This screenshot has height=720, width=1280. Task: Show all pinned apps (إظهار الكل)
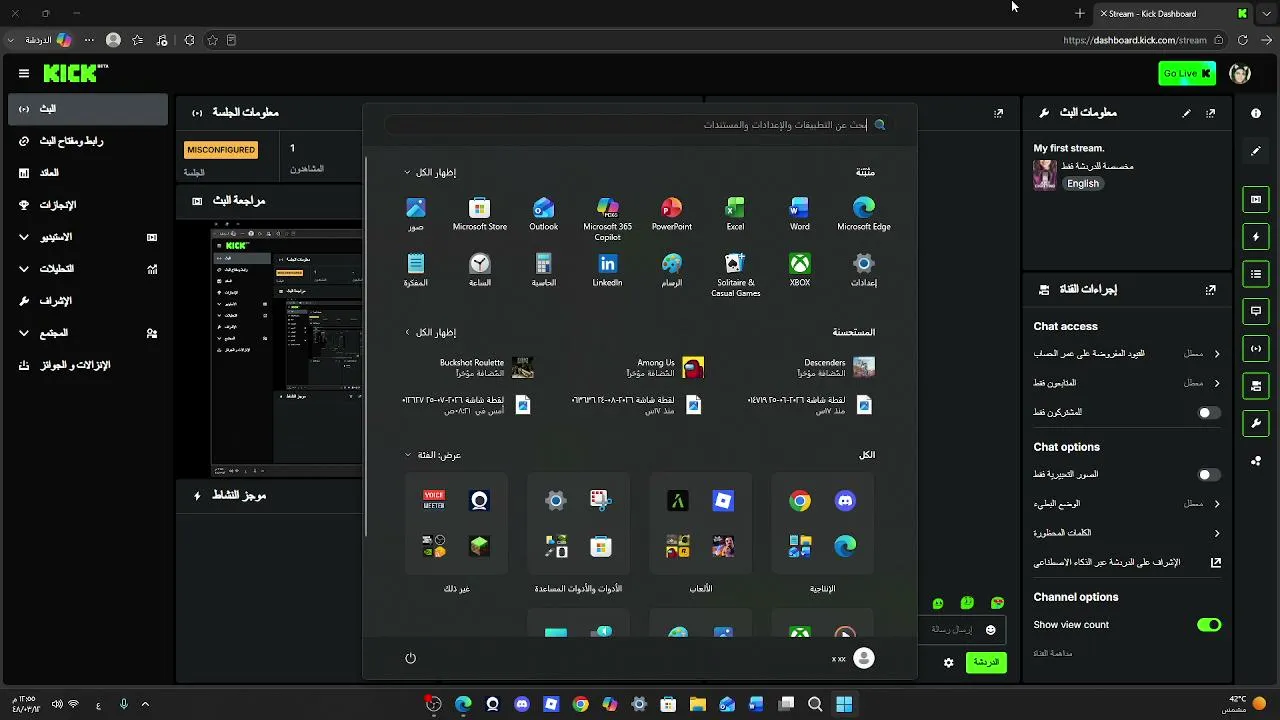430,172
